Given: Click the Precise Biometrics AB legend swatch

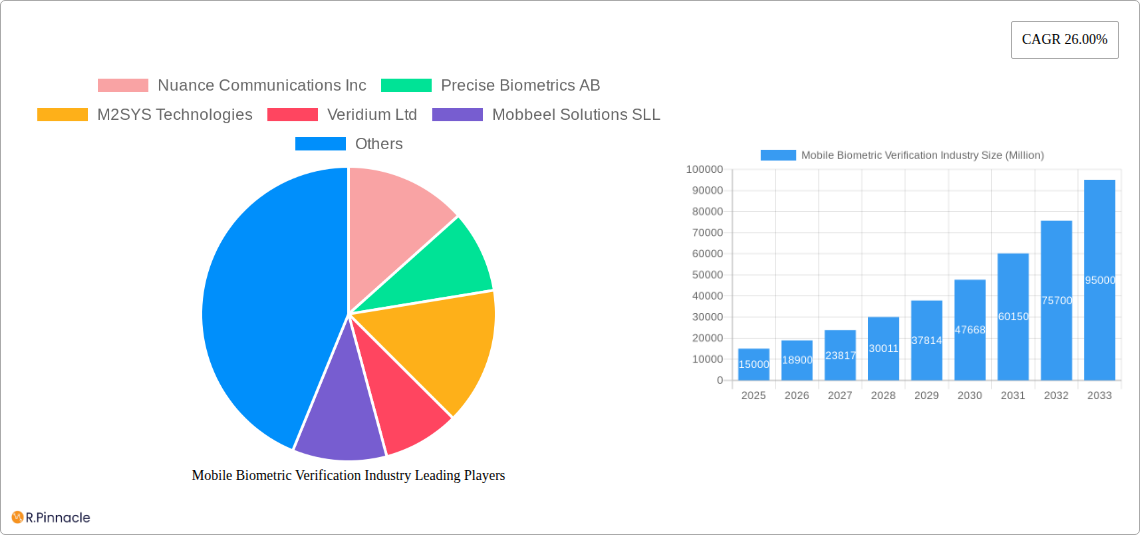Looking at the screenshot, I should [x=406, y=86].
